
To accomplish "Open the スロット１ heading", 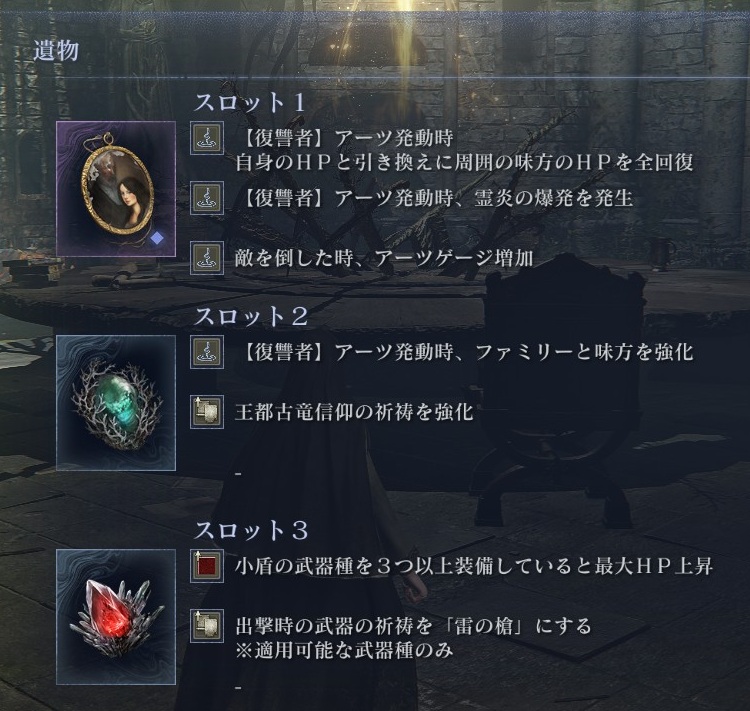I will coord(250,102).
